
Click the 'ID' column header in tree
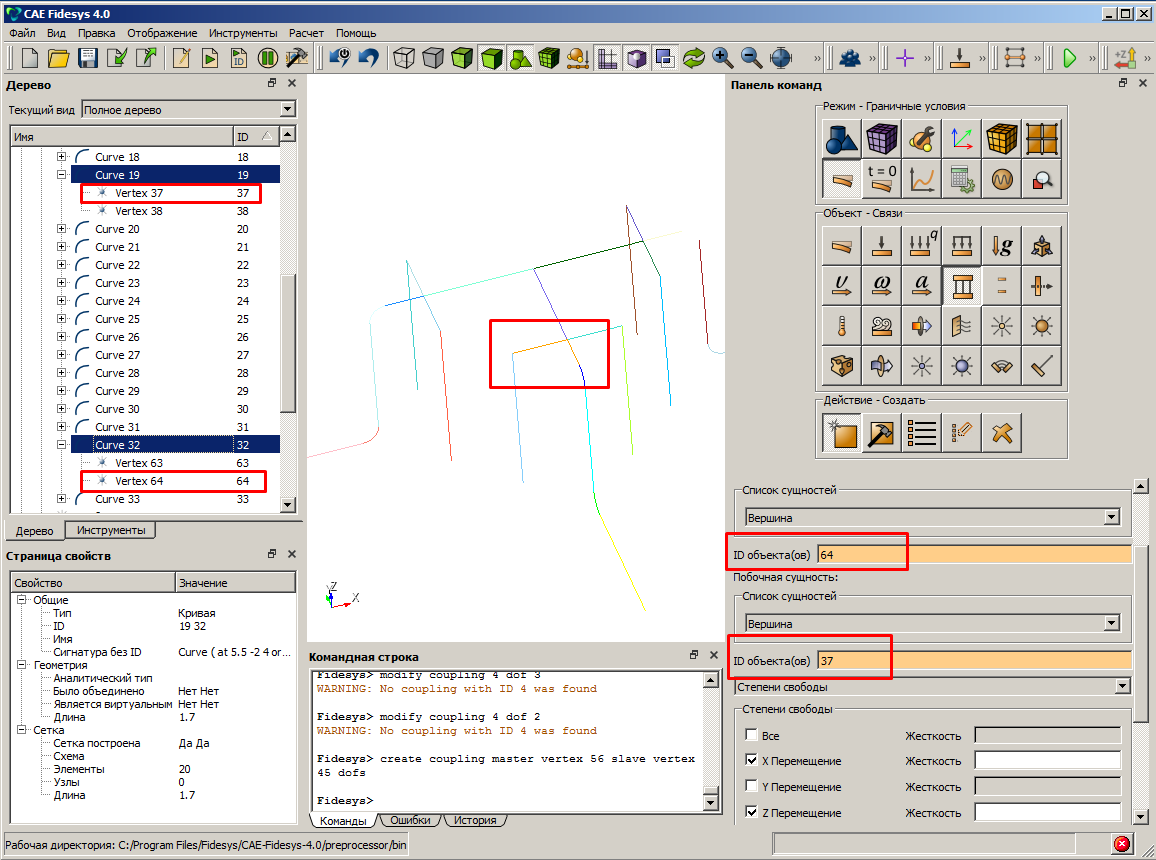256,136
